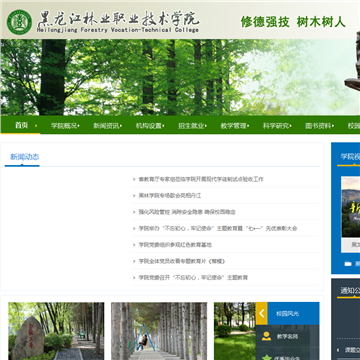Select the 通知公告 panel tab

(350, 291)
